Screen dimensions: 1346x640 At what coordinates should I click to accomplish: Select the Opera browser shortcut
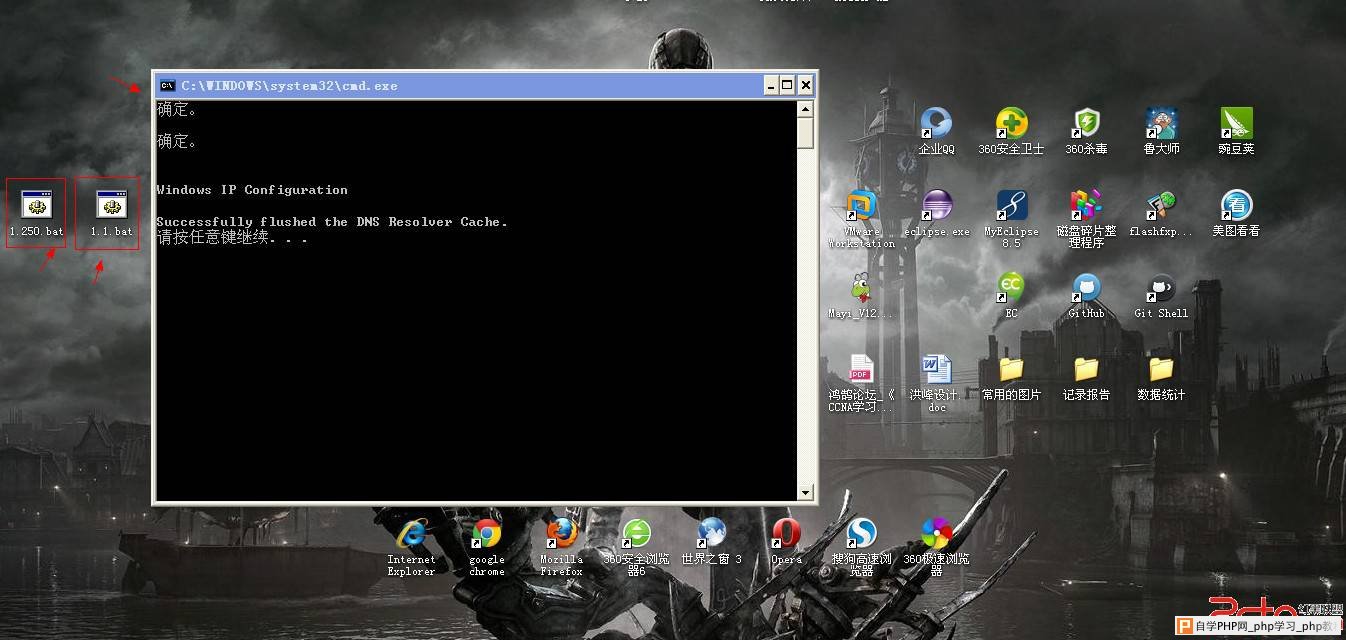click(x=786, y=534)
